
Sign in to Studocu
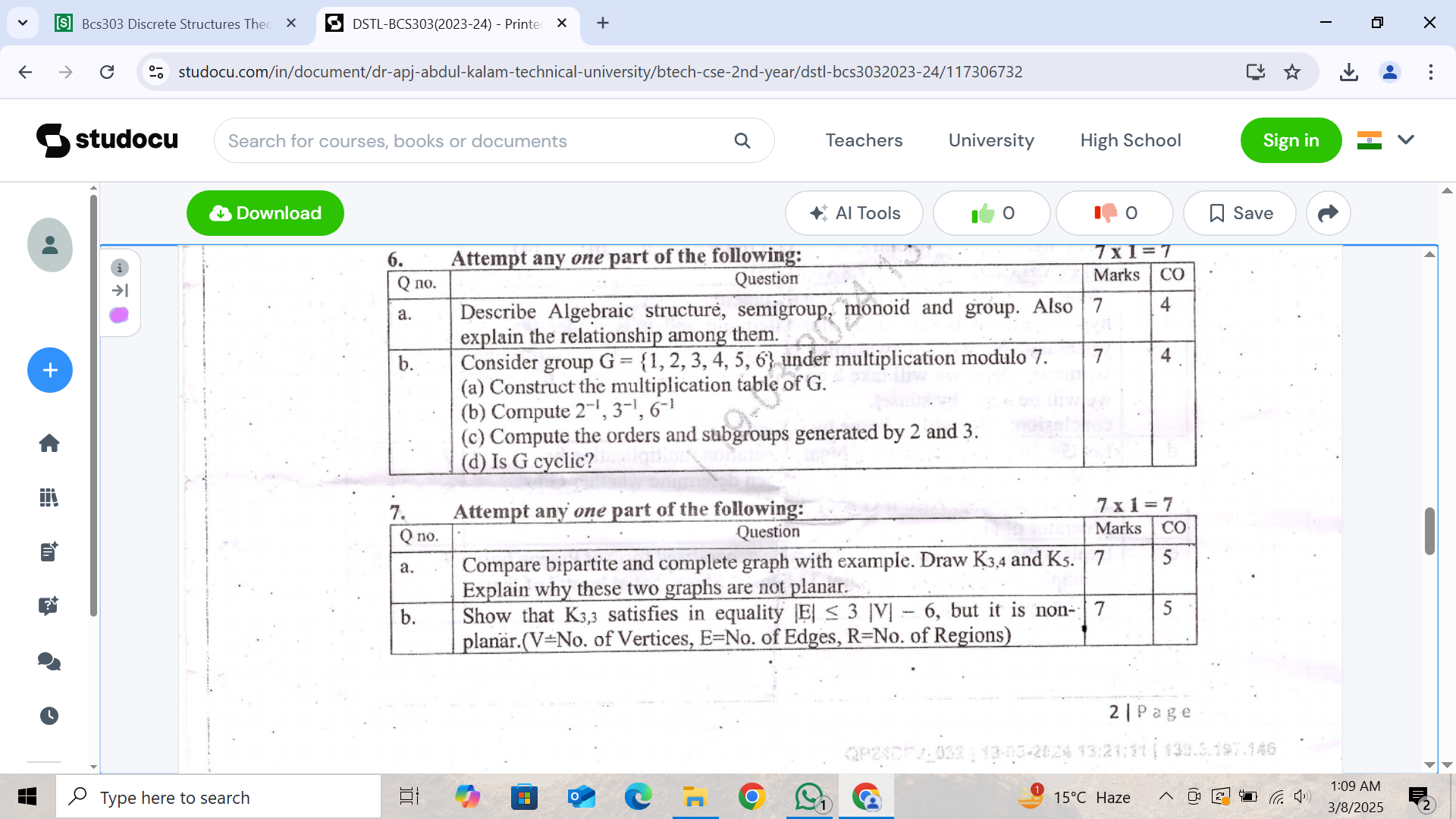point(1291,140)
